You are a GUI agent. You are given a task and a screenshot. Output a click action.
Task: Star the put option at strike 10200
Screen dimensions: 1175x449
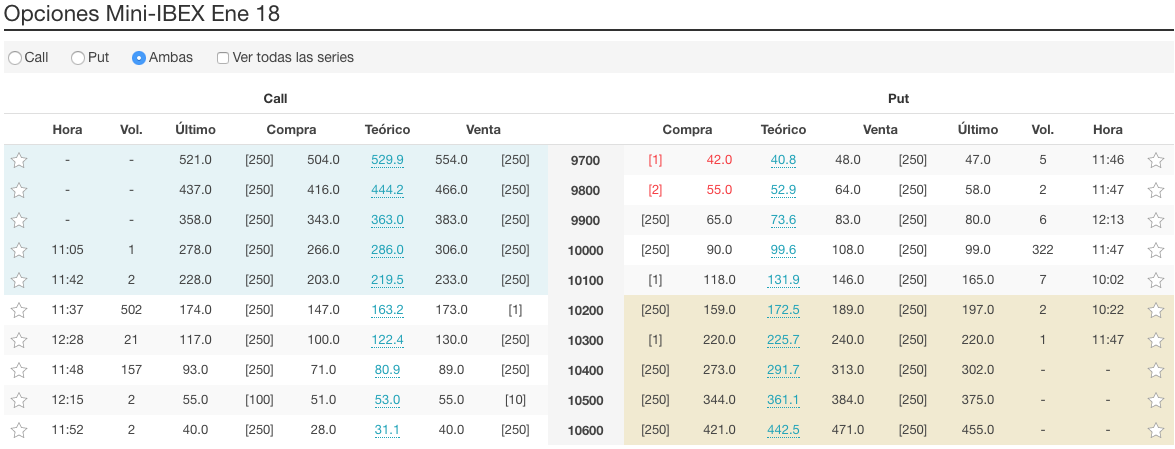click(1156, 310)
